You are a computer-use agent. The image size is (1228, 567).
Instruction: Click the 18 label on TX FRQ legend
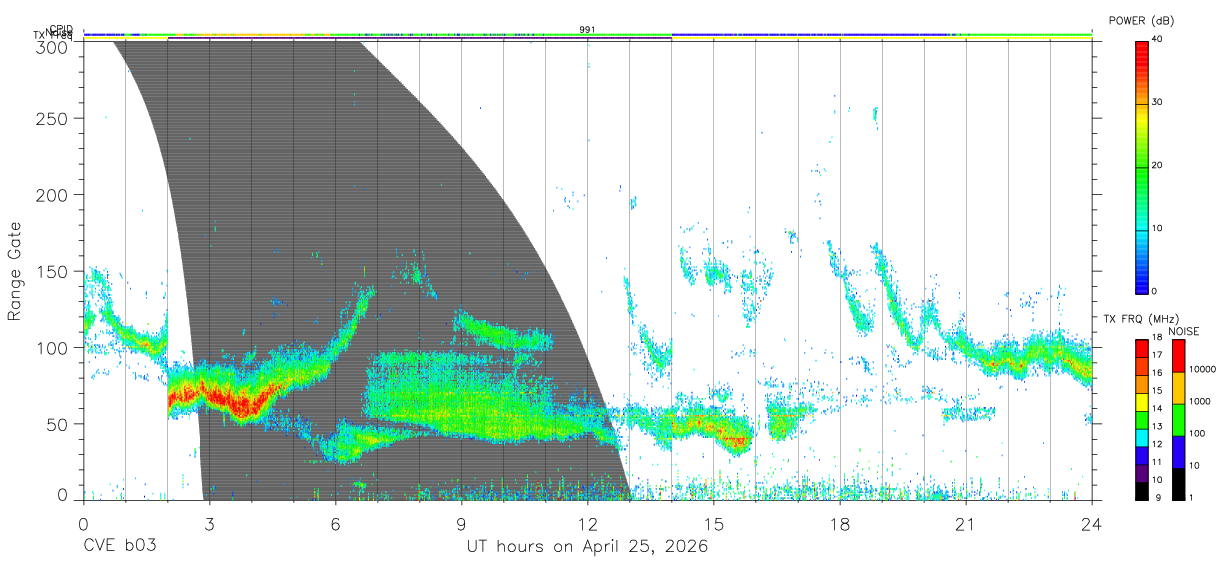coord(1157,337)
